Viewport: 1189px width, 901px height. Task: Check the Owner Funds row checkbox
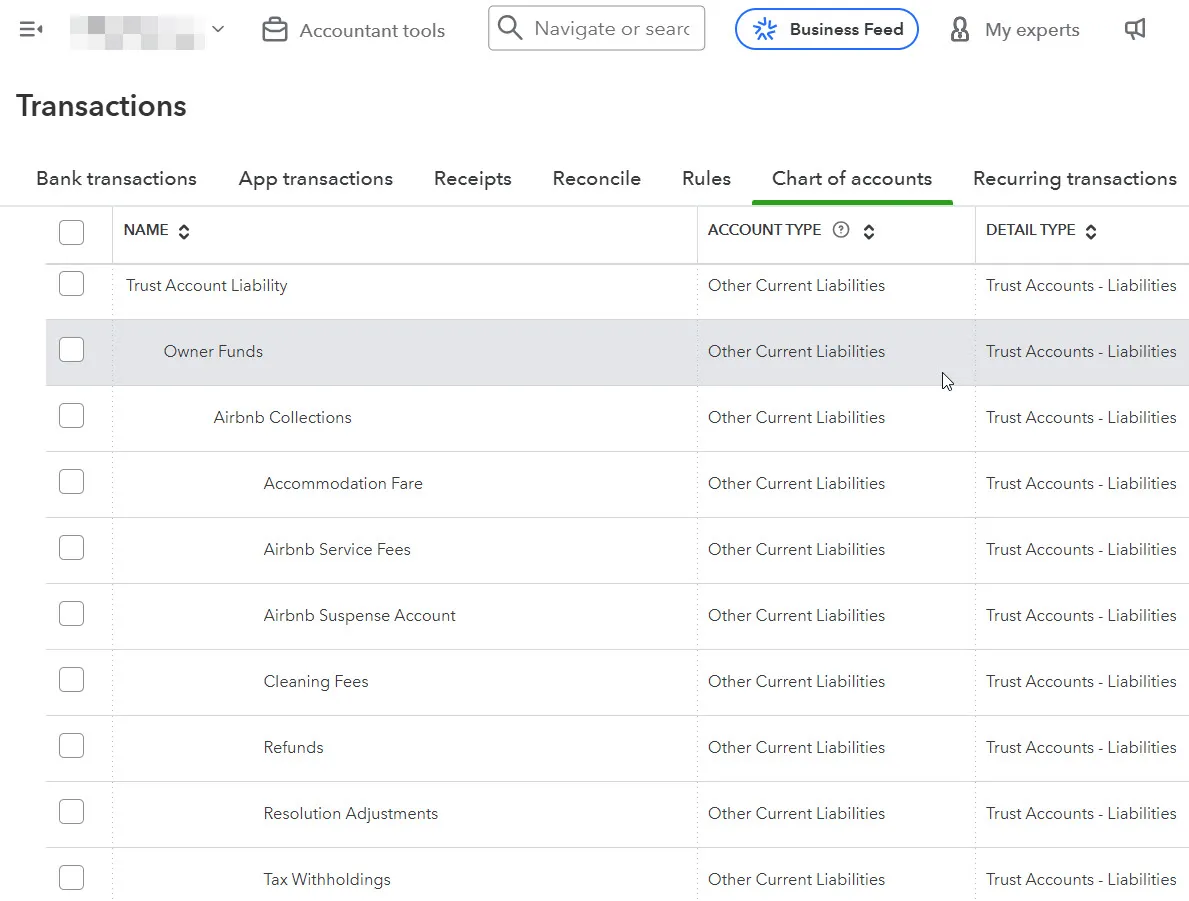pos(71,350)
